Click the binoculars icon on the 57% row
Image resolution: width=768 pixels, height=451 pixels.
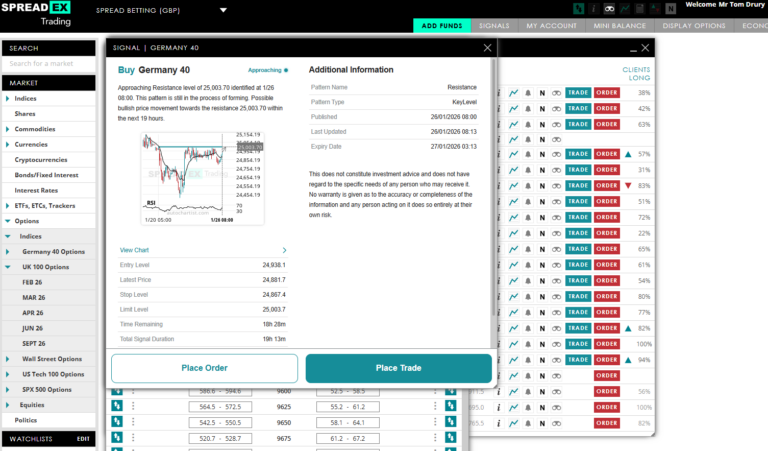(x=556, y=154)
